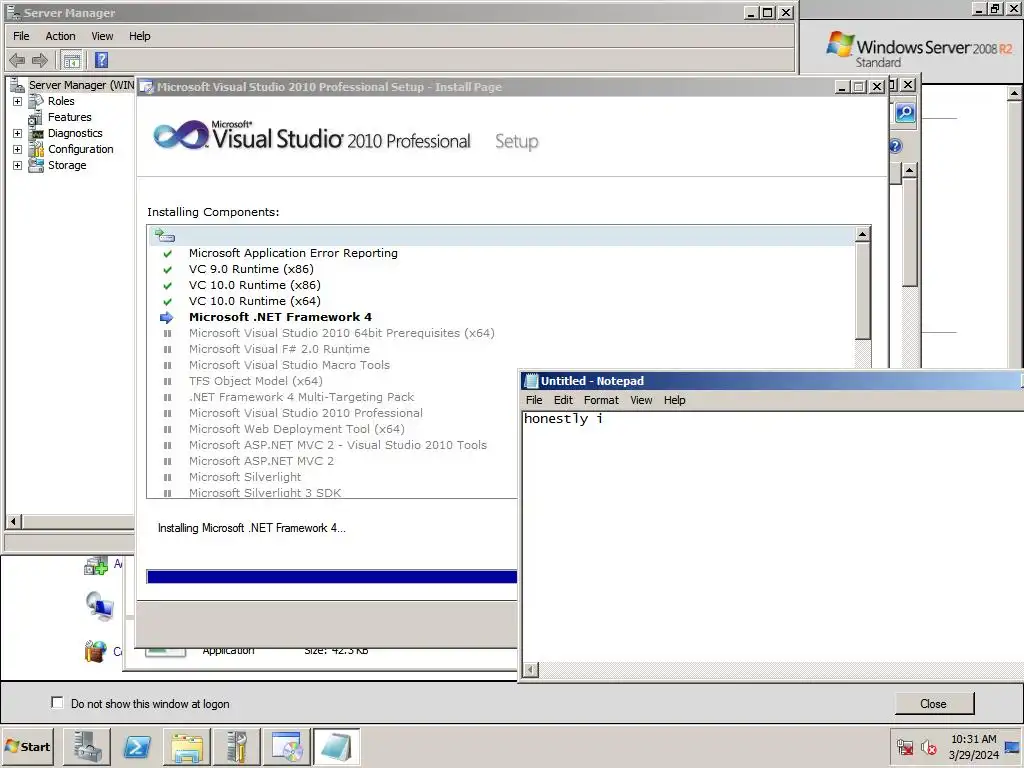Click 'Microsoft Visual F# 2.0 Runtime' entry
The height and width of the screenshot is (768, 1024).
pyautogui.click(x=280, y=349)
